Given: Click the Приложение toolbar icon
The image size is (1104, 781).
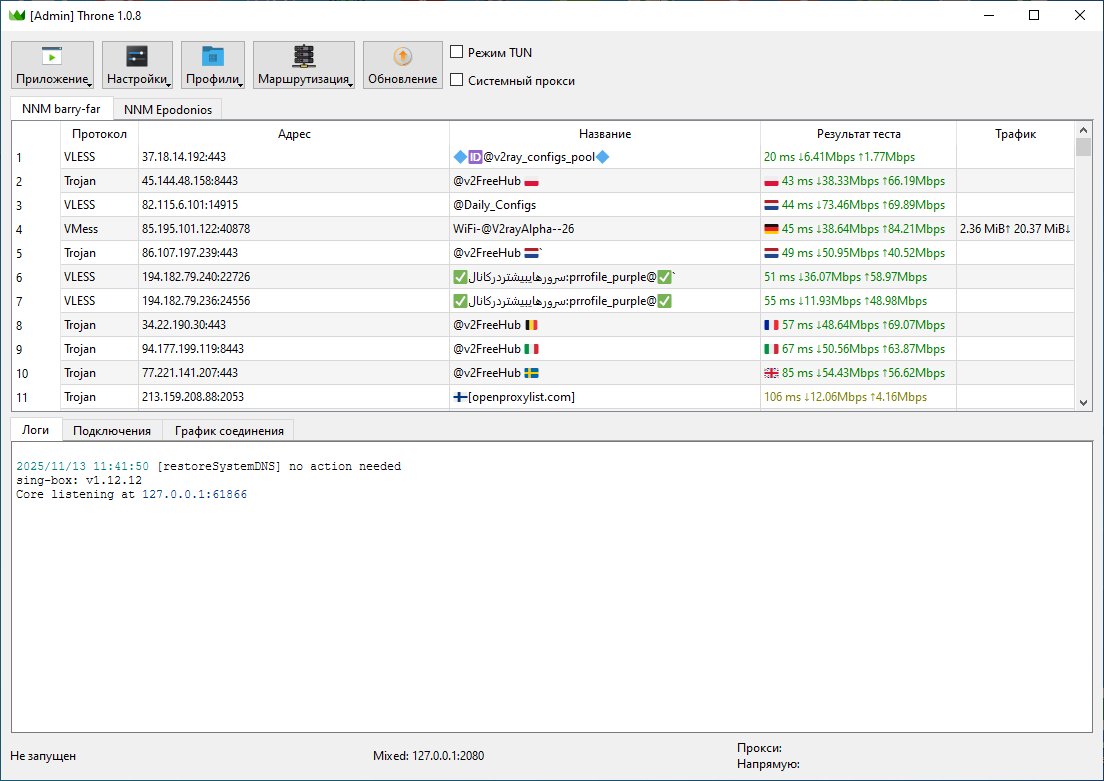Looking at the screenshot, I should click(52, 57).
